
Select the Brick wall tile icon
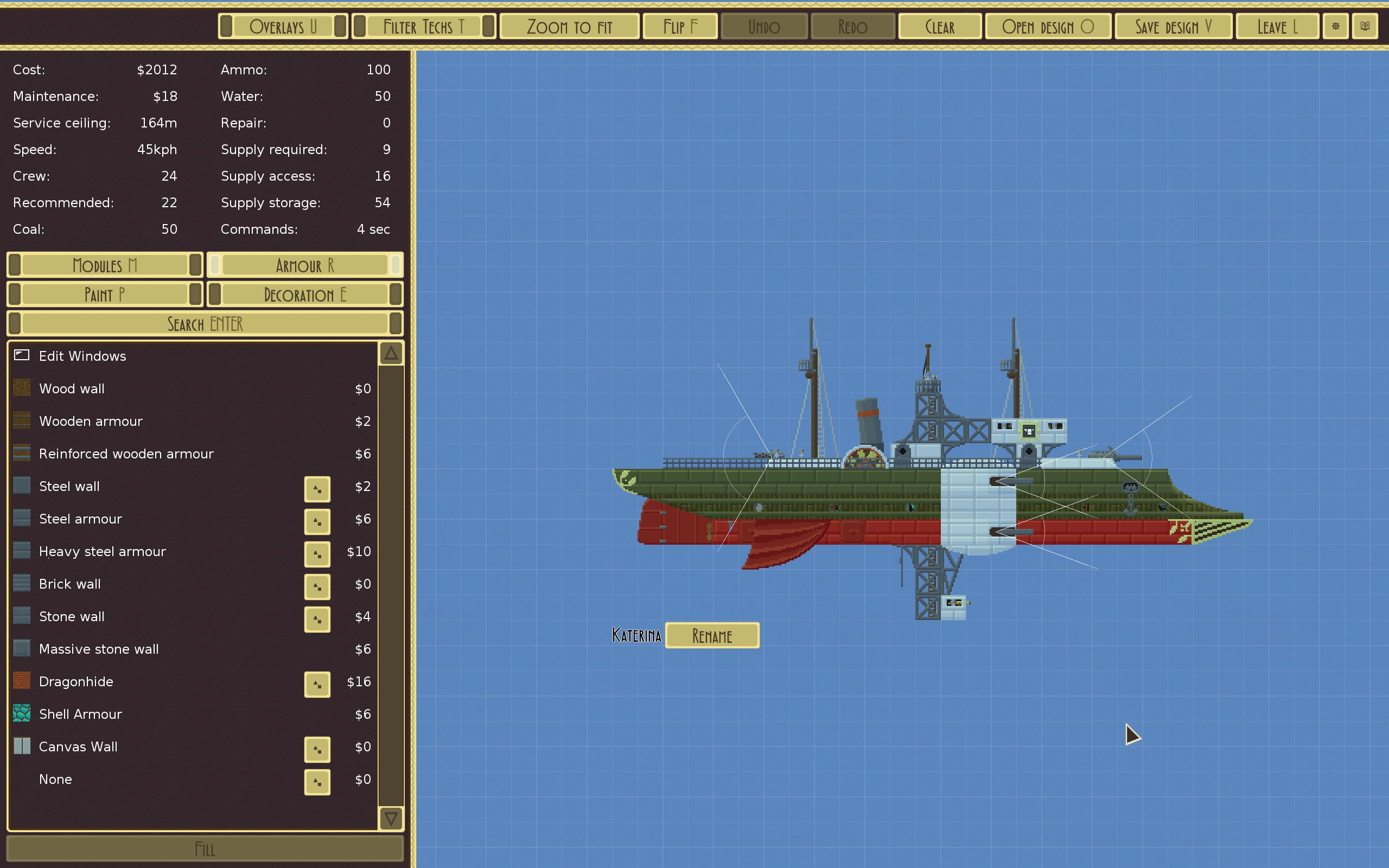22,584
